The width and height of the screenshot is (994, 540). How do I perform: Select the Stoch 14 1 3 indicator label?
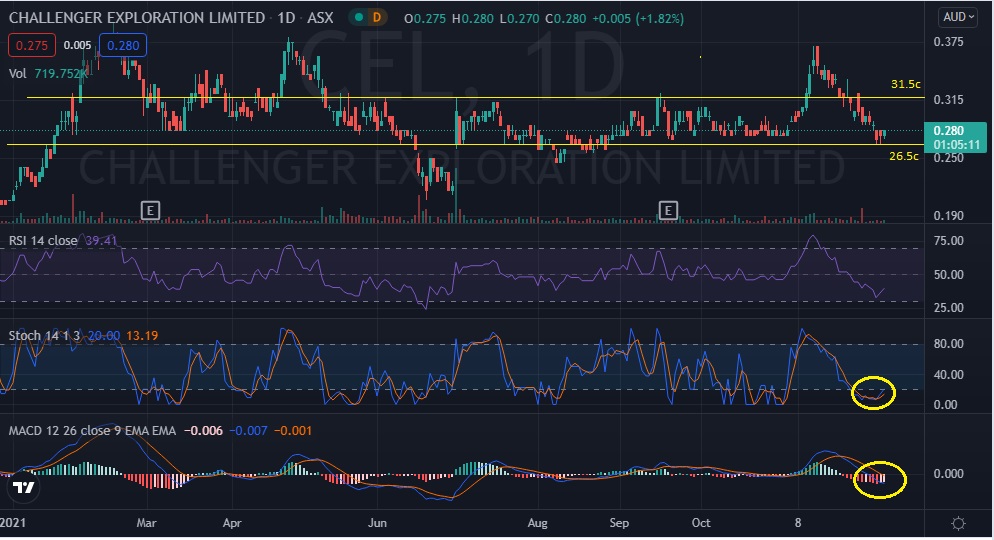pyautogui.click(x=44, y=335)
